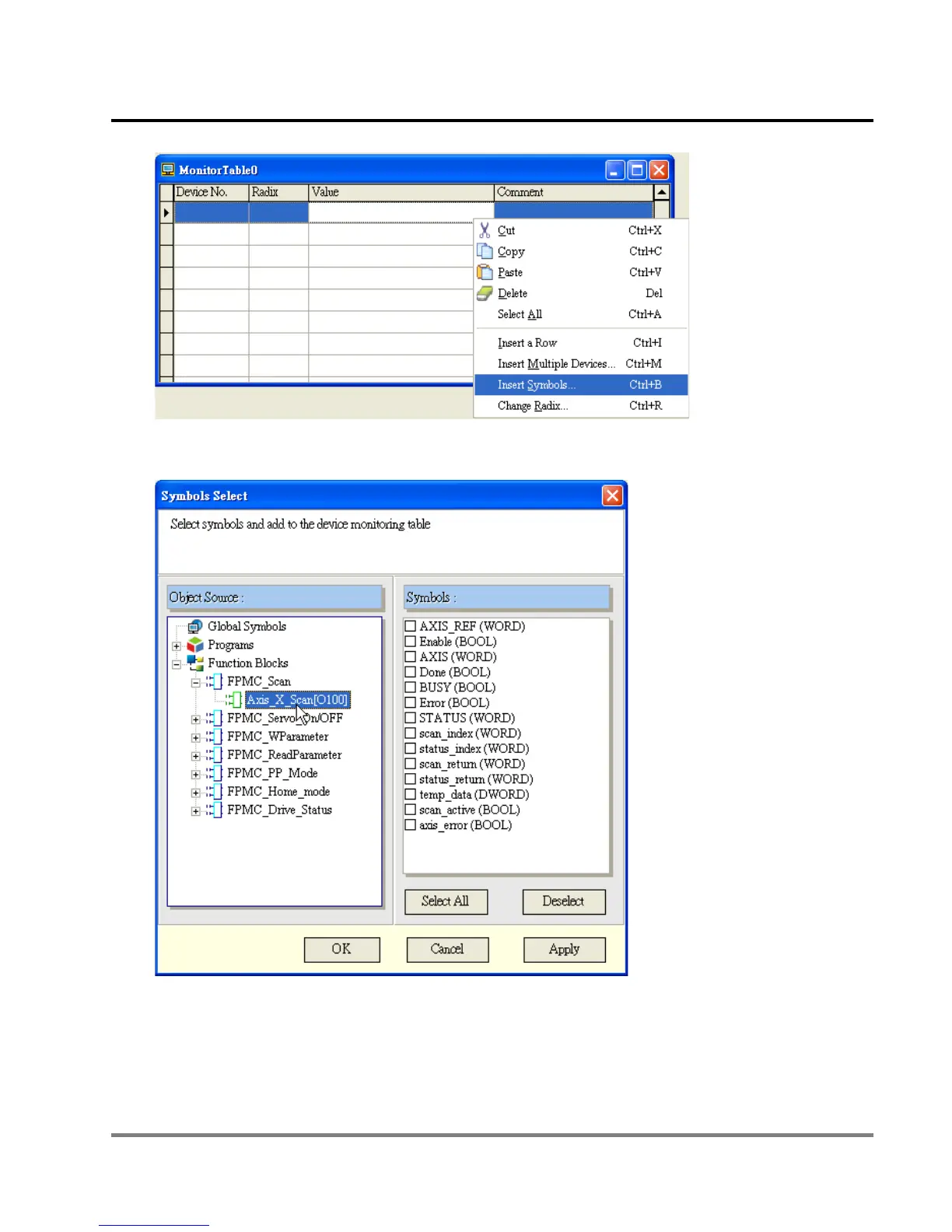Expand the FPMC_ReadParameter node
The height and width of the screenshot is (1232, 952).
coord(196,756)
